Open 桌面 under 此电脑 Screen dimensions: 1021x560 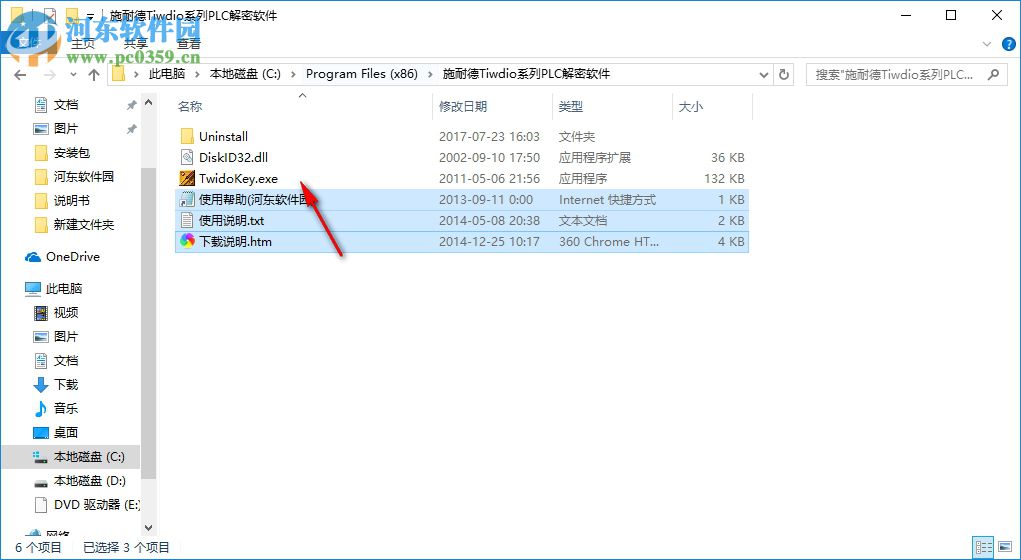pyautogui.click(x=66, y=433)
